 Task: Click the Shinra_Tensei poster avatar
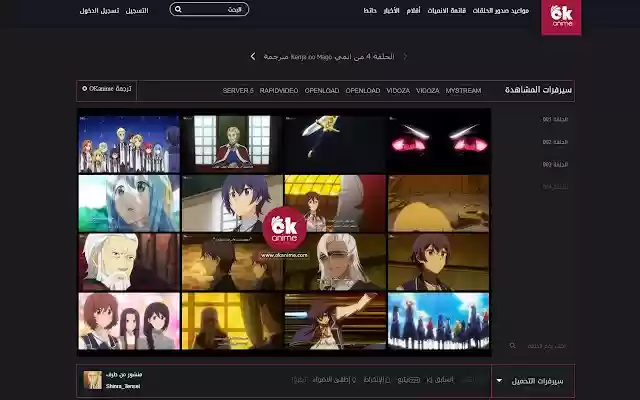click(x=93, y=380)
